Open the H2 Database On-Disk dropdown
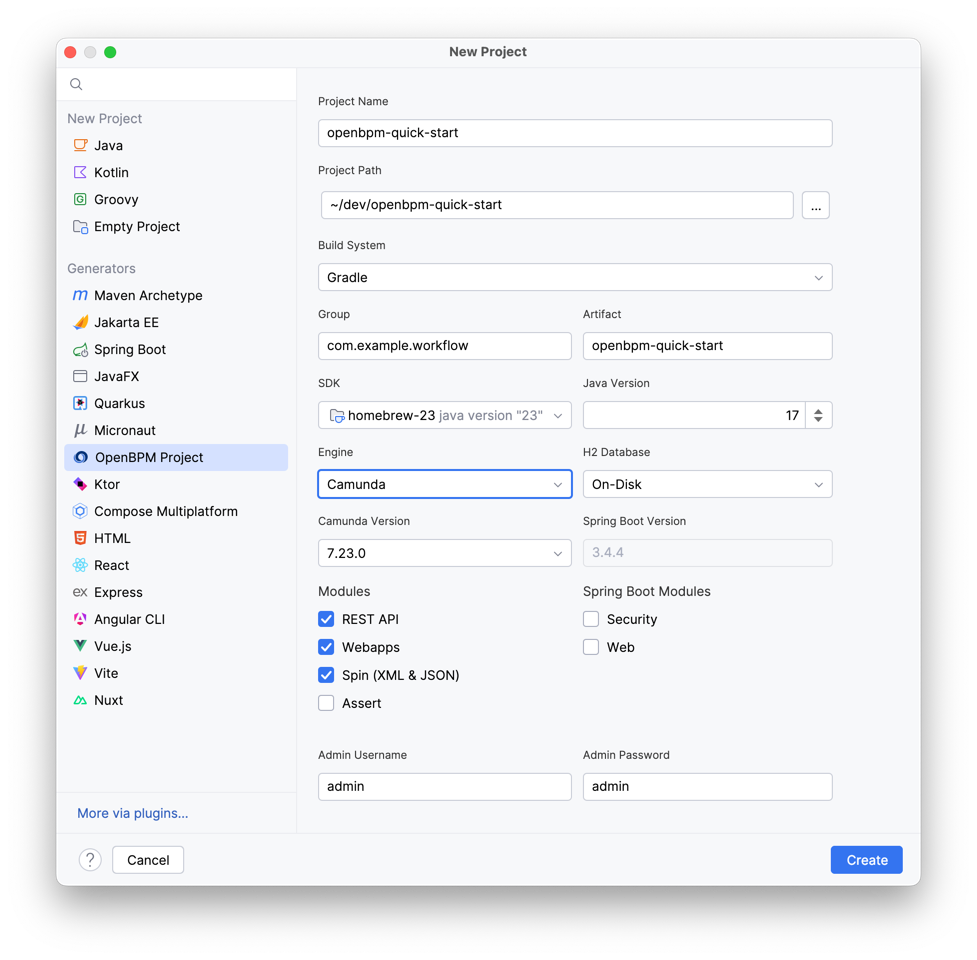 pos(707,484)
